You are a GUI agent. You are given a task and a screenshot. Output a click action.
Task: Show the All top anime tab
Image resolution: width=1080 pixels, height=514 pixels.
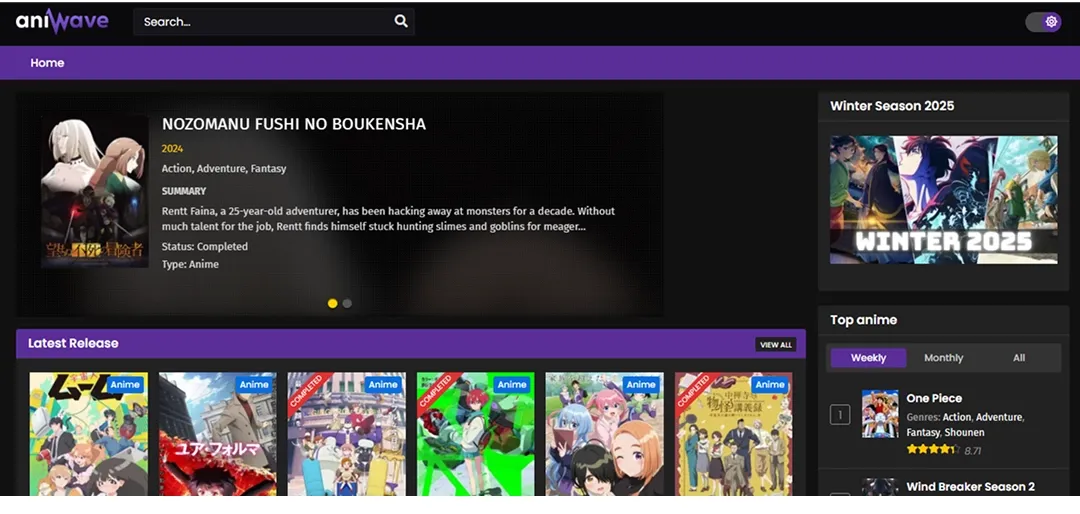coord(1019,358)
